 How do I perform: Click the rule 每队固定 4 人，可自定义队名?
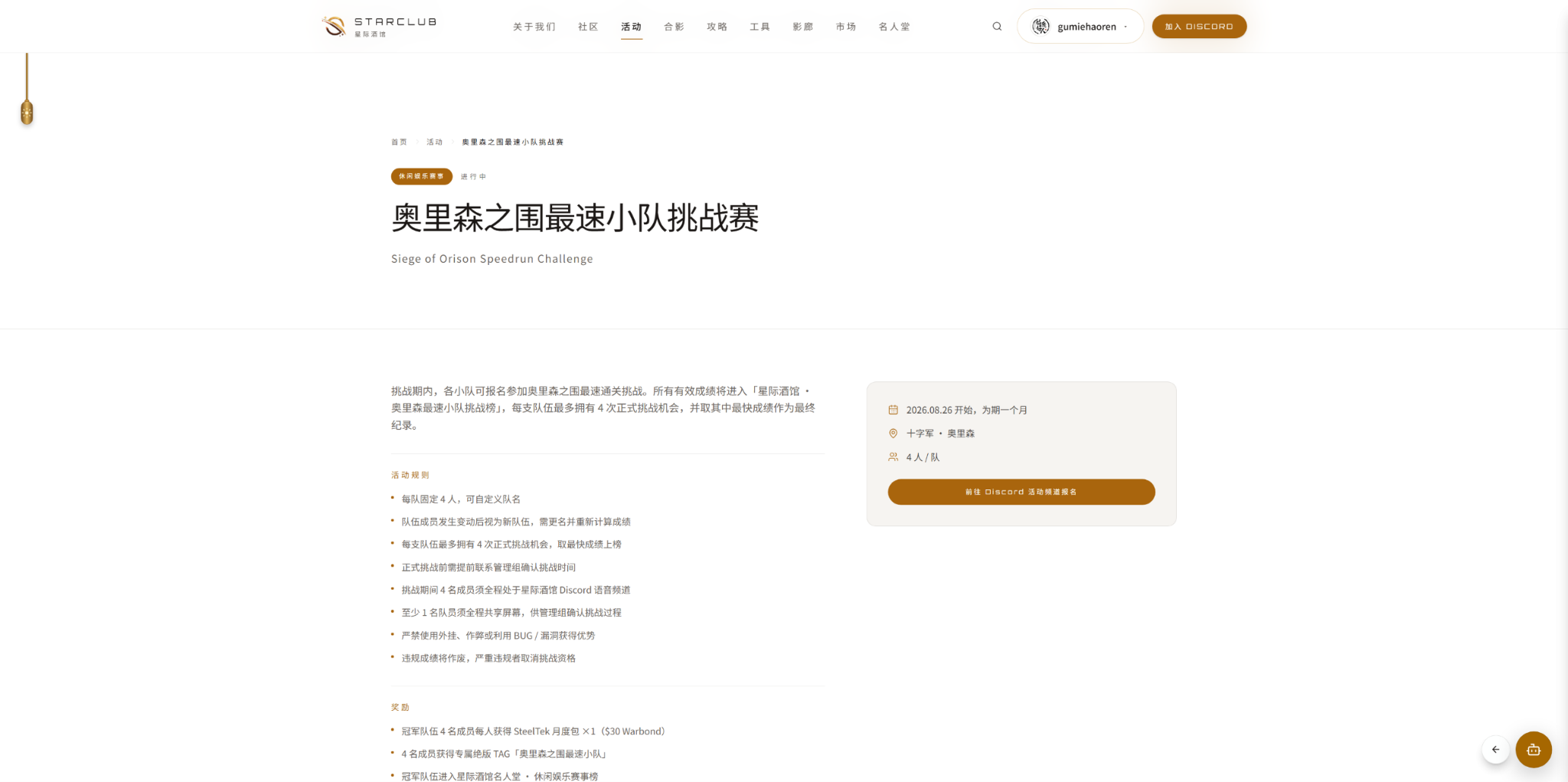click(461, 499)
